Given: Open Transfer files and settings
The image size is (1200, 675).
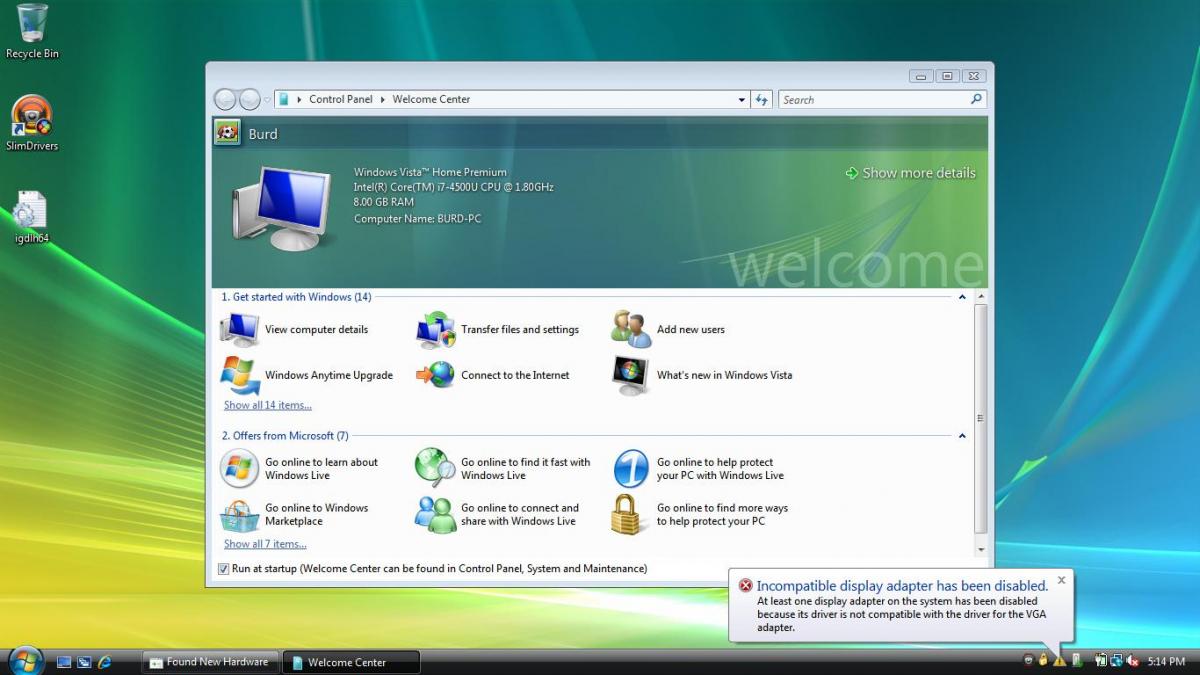Looking at the screenshot, I should (497, 329).
